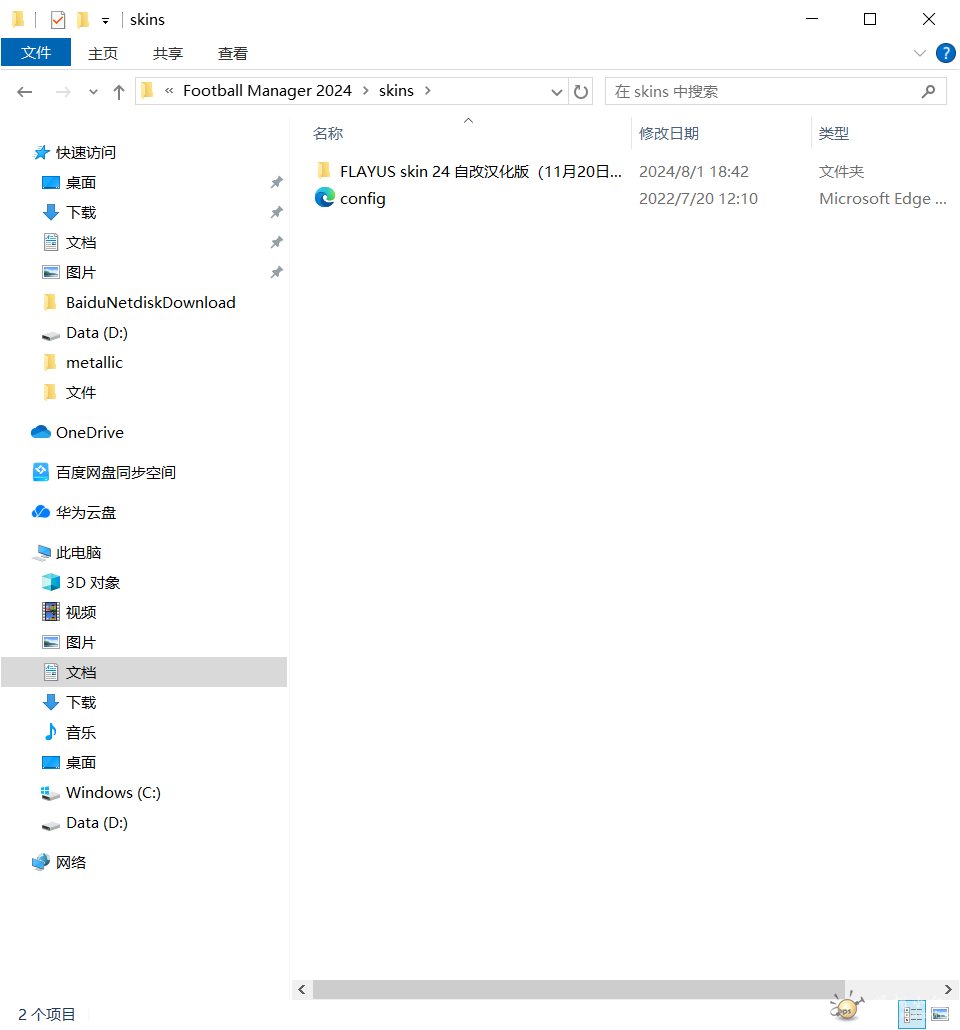Open Data (D:) under Quick access
Screen dimensions: 960x1030
click(x=97, y=332)
